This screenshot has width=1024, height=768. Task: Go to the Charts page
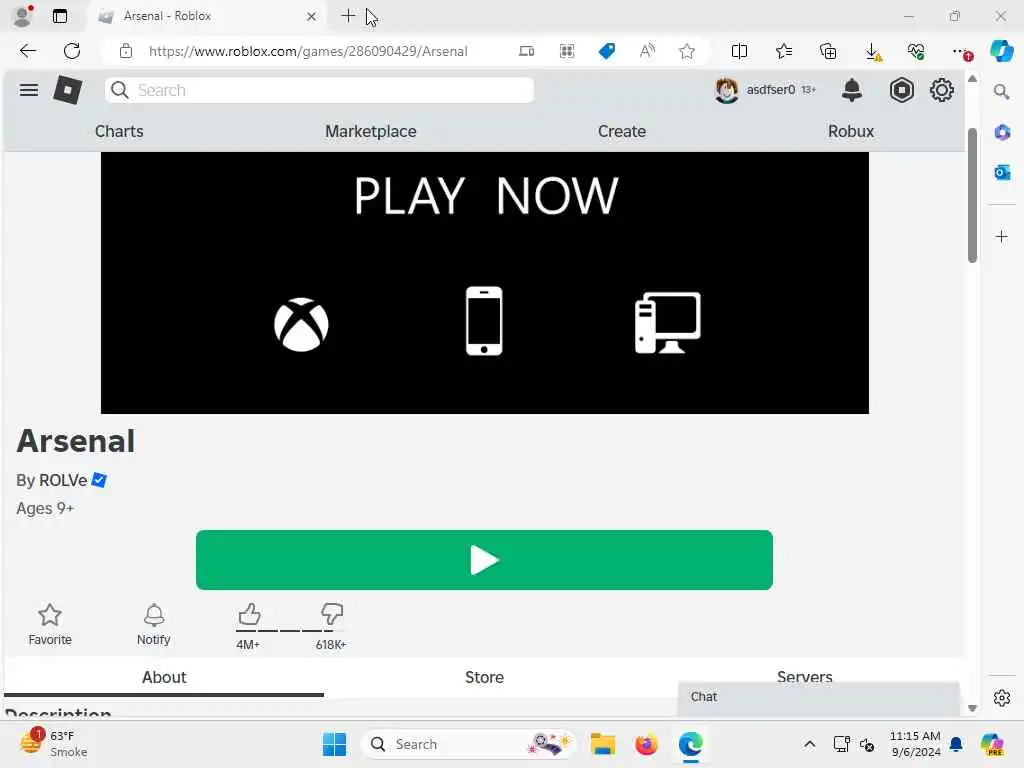coord(119,131)
